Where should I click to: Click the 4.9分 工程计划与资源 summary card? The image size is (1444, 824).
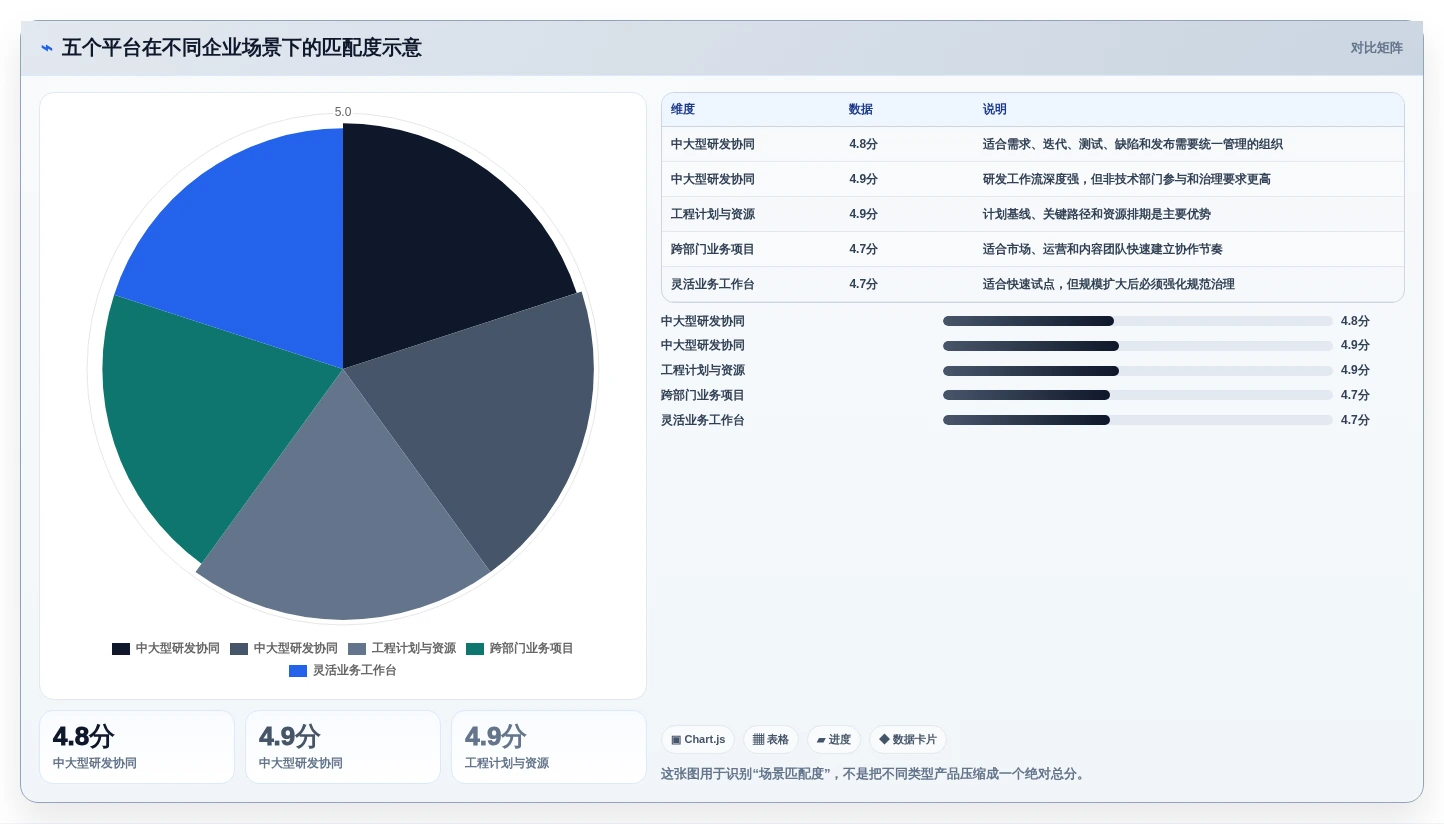[549, 747]
